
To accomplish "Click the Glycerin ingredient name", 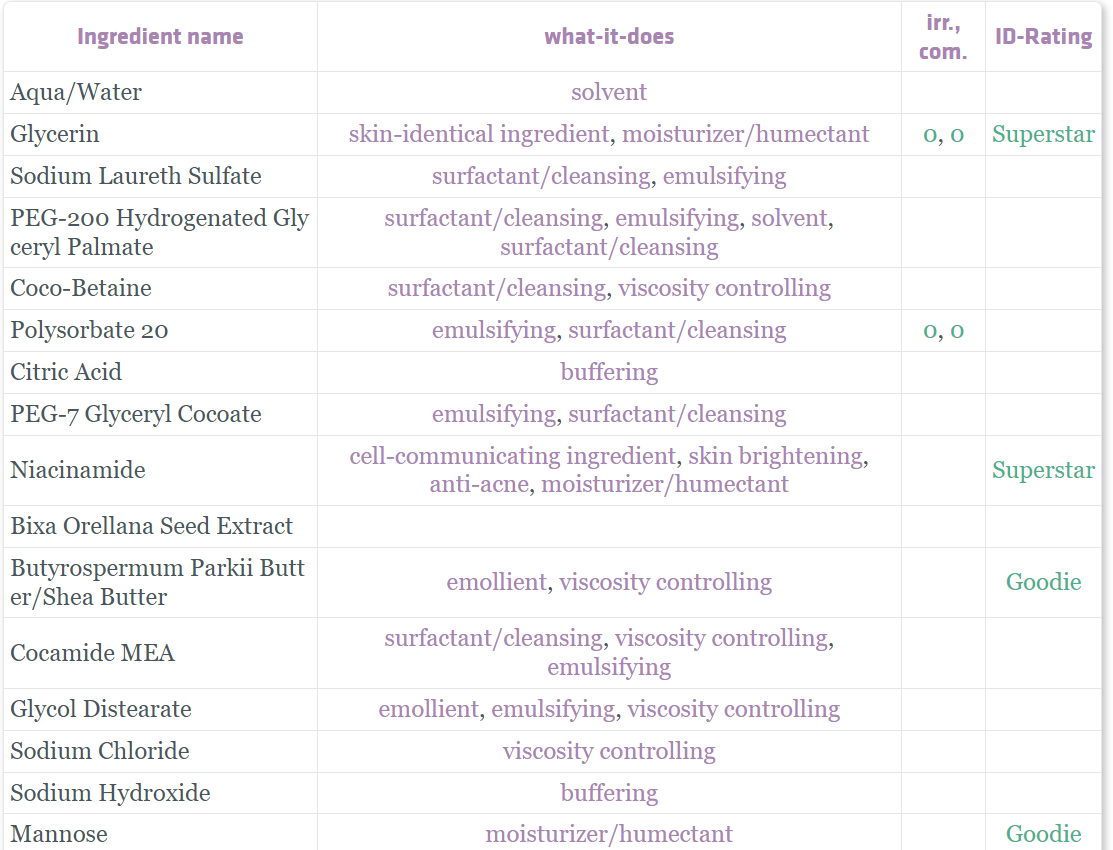I will pyautogui.click(x=55, y=134).
